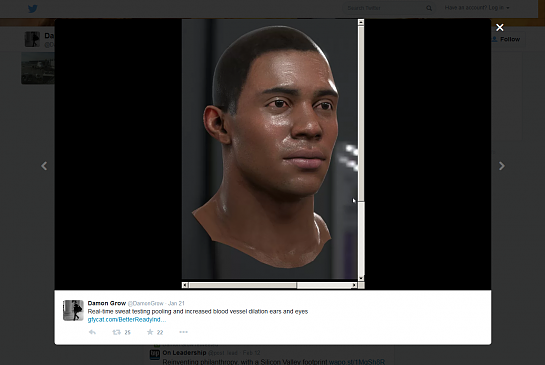Click the scroll up arrow on image
Viewport: 545px width, 365px height.
coord(361,22)
